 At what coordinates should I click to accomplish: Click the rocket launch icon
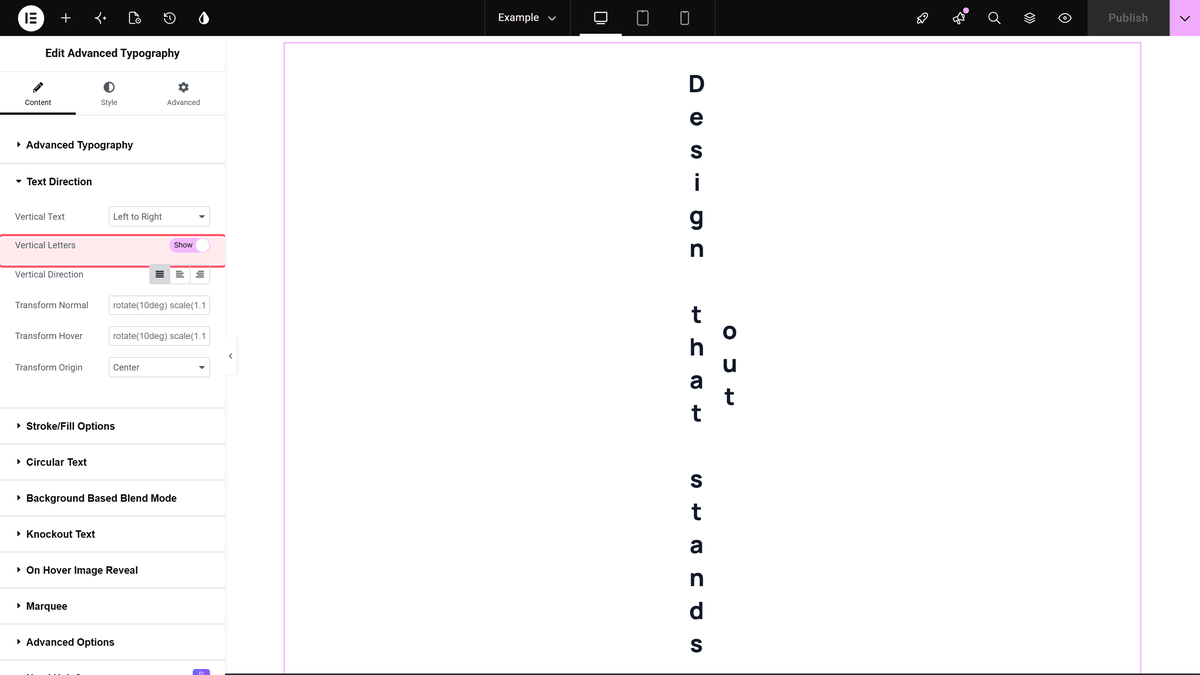923,18
